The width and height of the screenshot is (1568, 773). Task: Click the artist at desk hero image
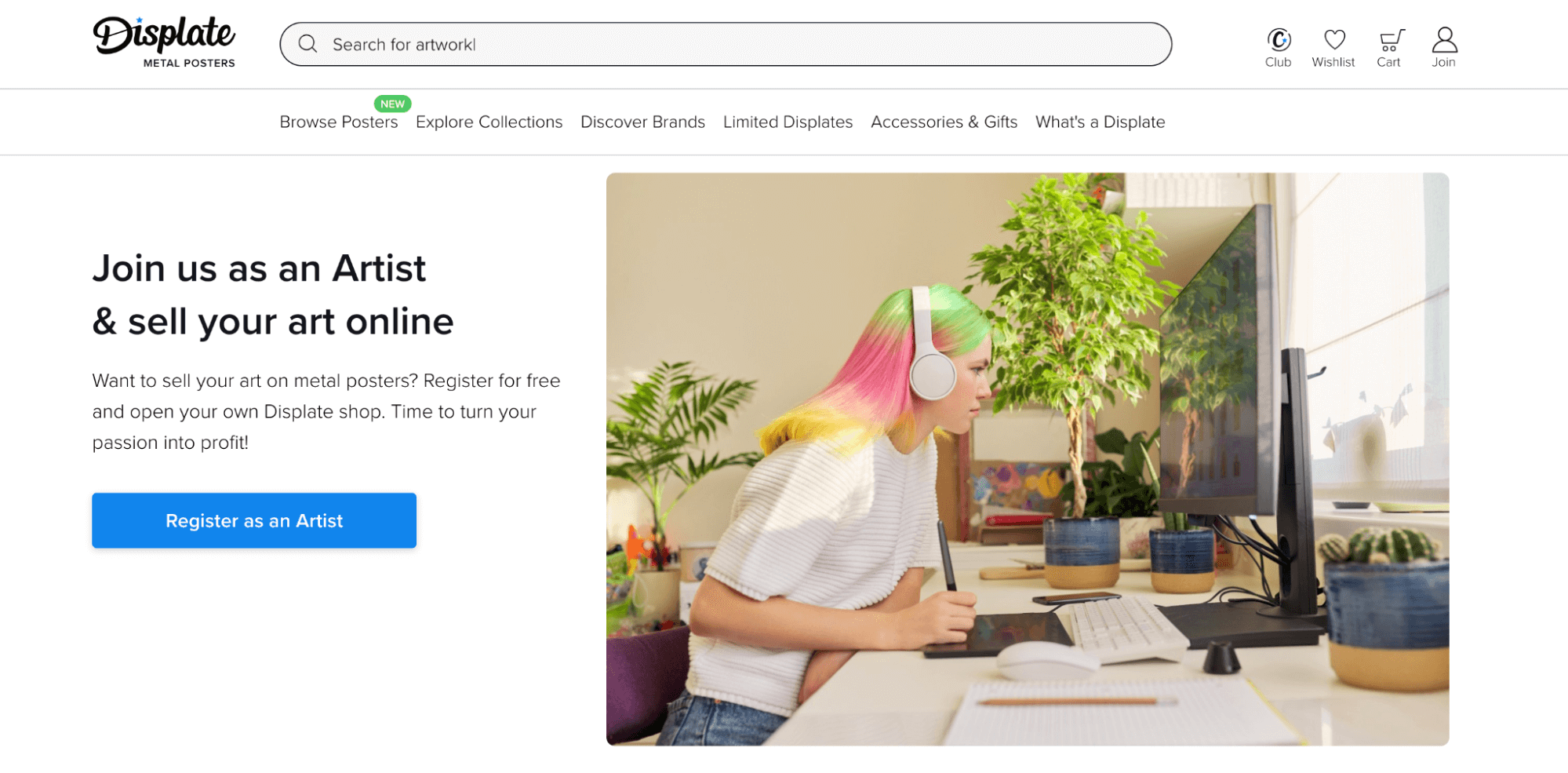1028,459
